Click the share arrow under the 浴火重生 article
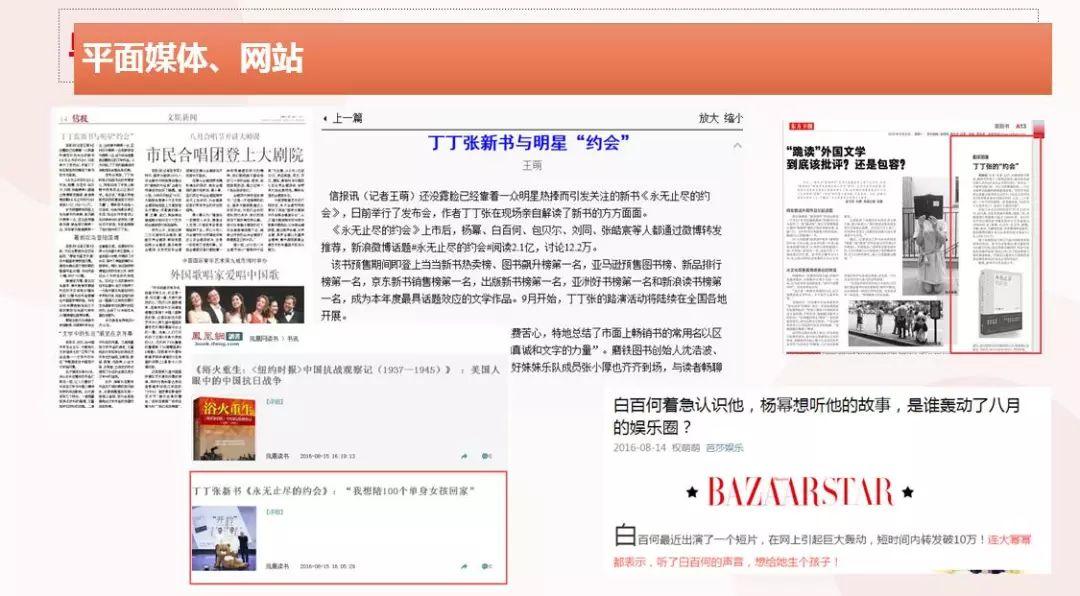This screenshot has width=1080, height=596. [464, 456]
